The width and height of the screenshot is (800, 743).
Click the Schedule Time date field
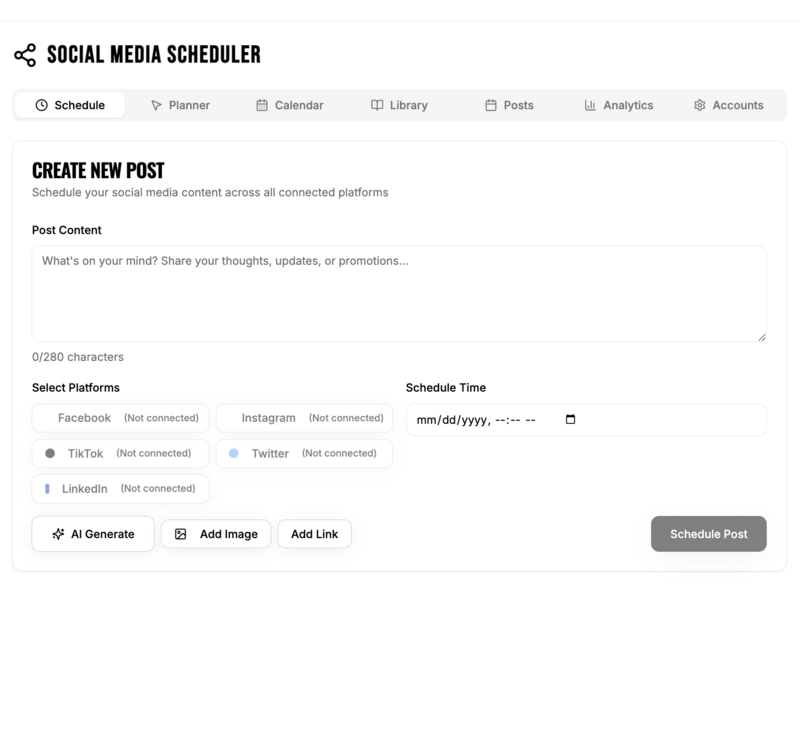480,420
